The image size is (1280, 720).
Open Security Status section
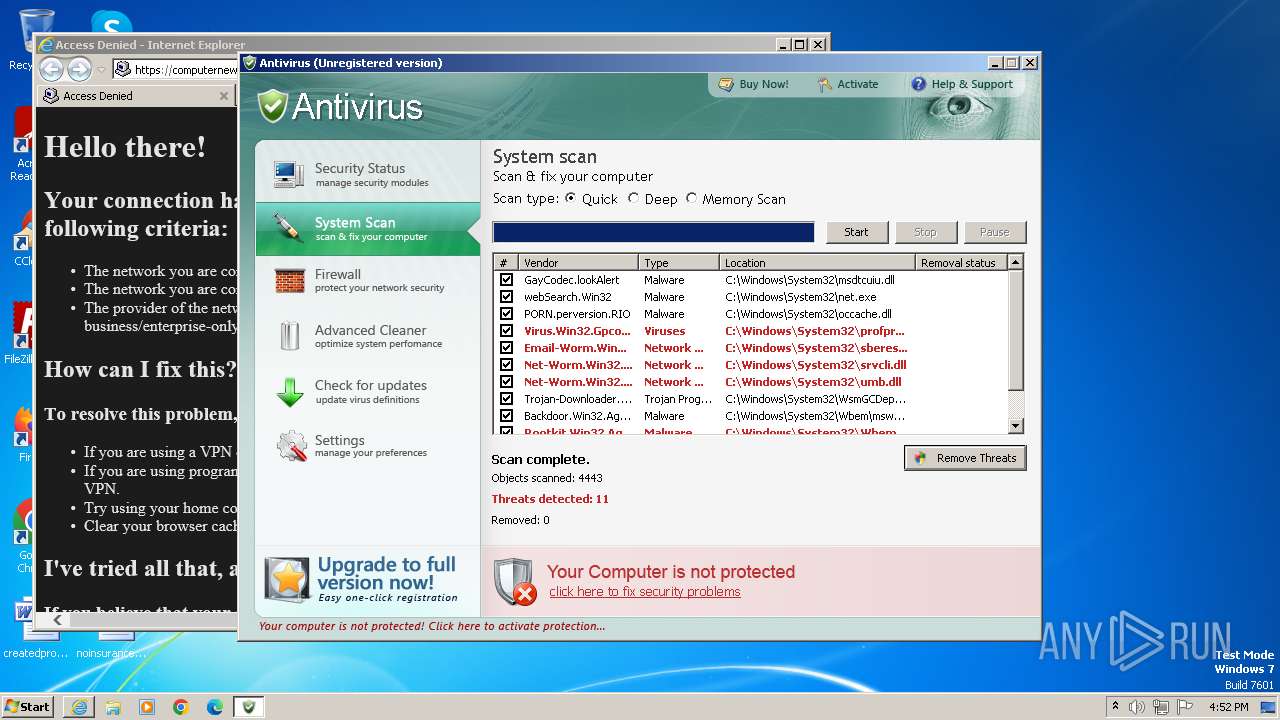[x=368, y=175]
